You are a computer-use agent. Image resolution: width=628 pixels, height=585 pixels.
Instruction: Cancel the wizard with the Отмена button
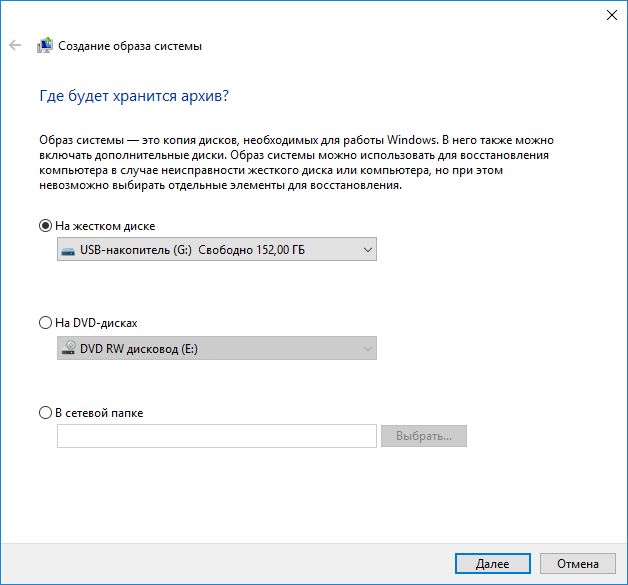pos(578,564)
